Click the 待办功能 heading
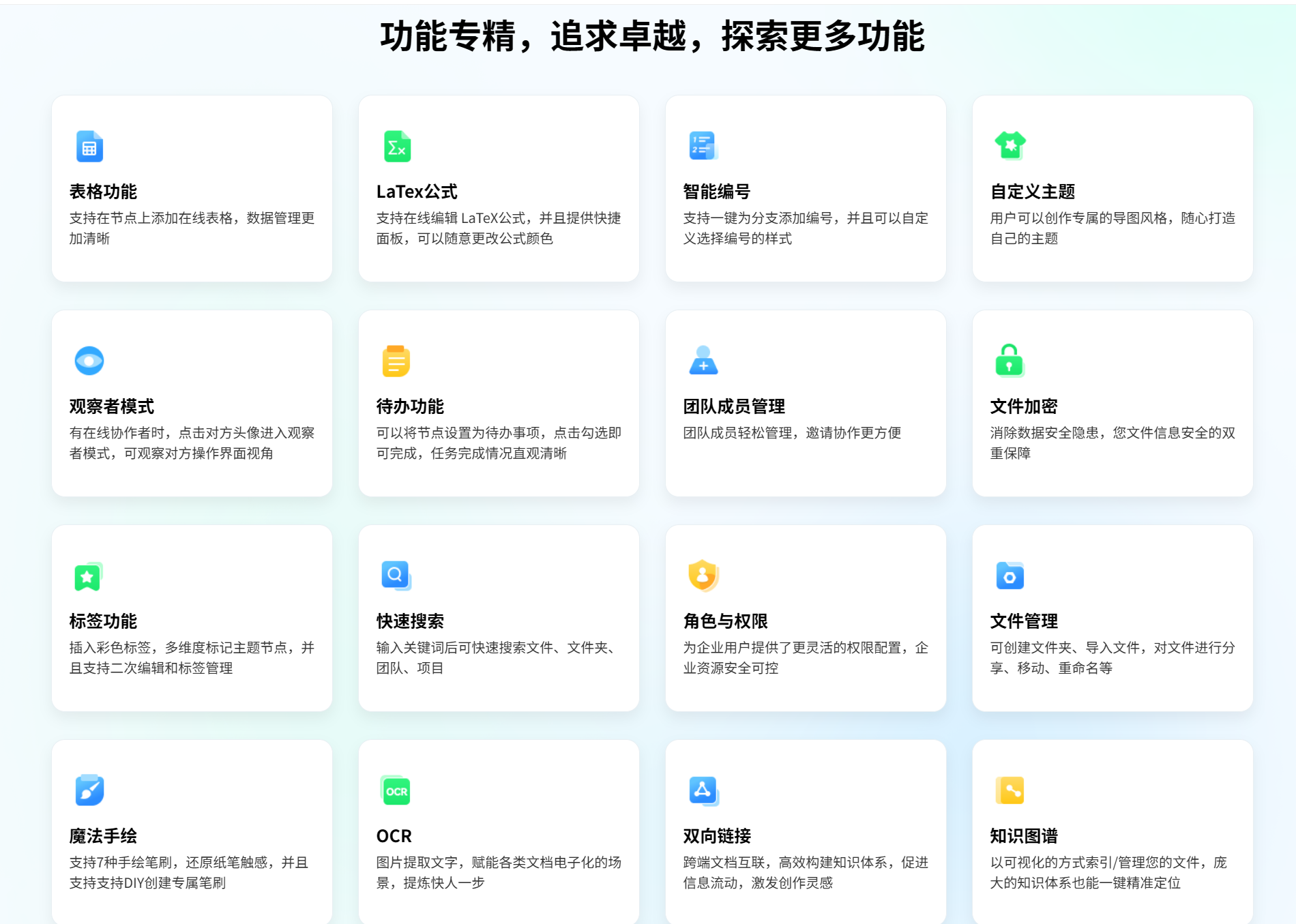1296x924 pixels. click(x=410, y=406)
